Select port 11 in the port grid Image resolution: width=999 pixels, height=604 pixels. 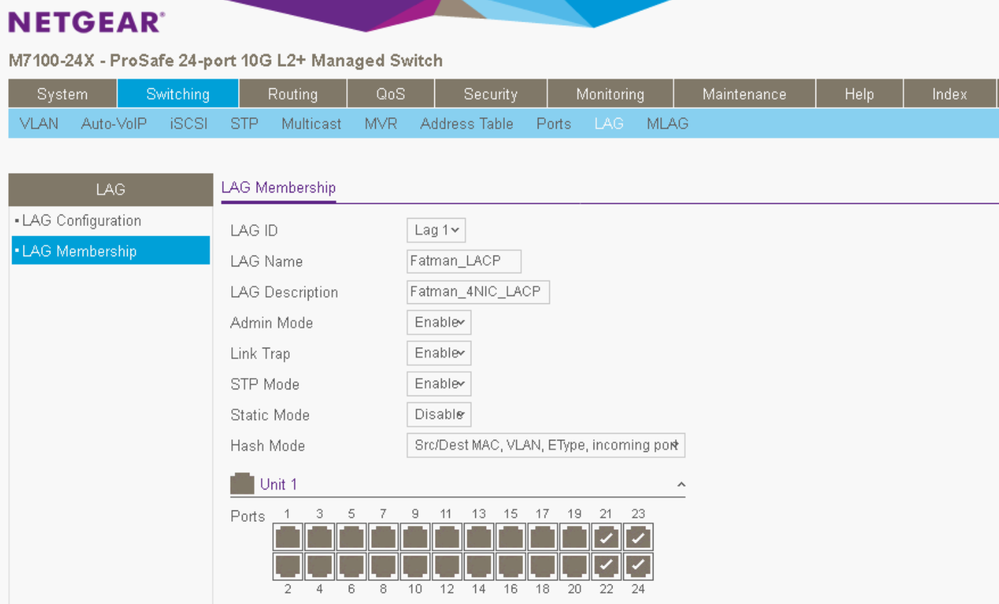447,537
